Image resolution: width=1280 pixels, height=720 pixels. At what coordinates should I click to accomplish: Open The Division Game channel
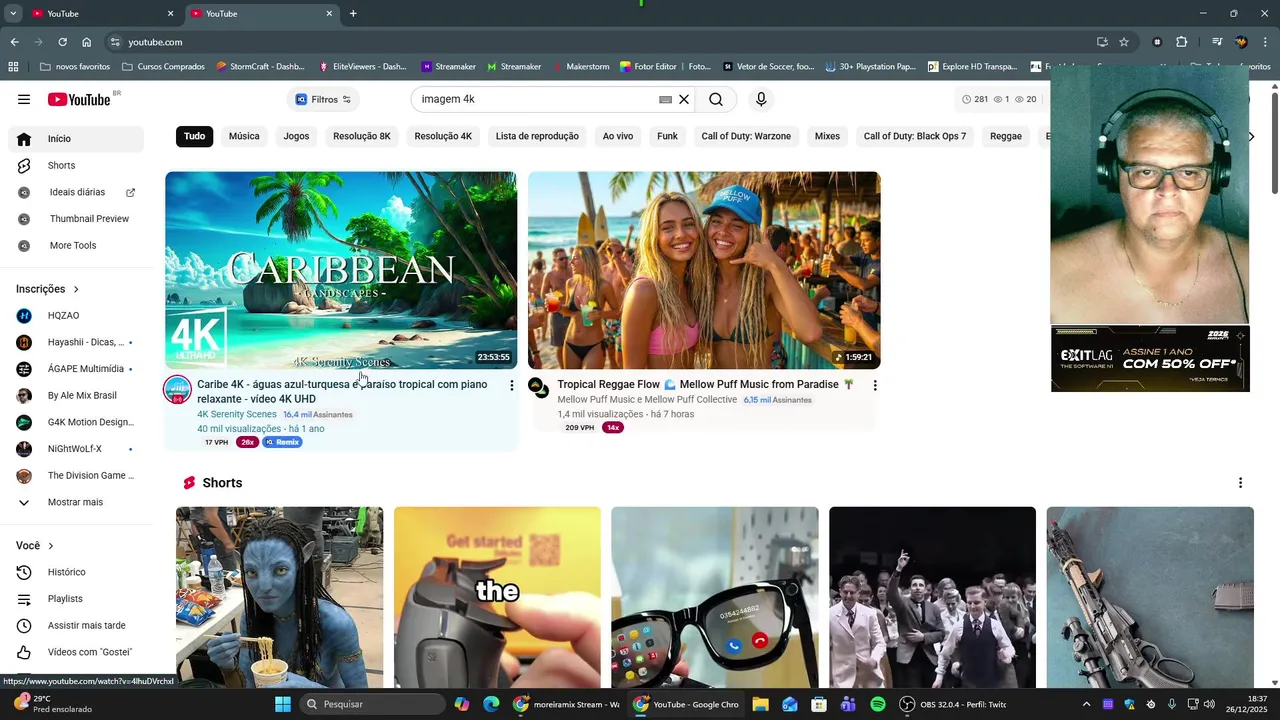coord(76,475)
